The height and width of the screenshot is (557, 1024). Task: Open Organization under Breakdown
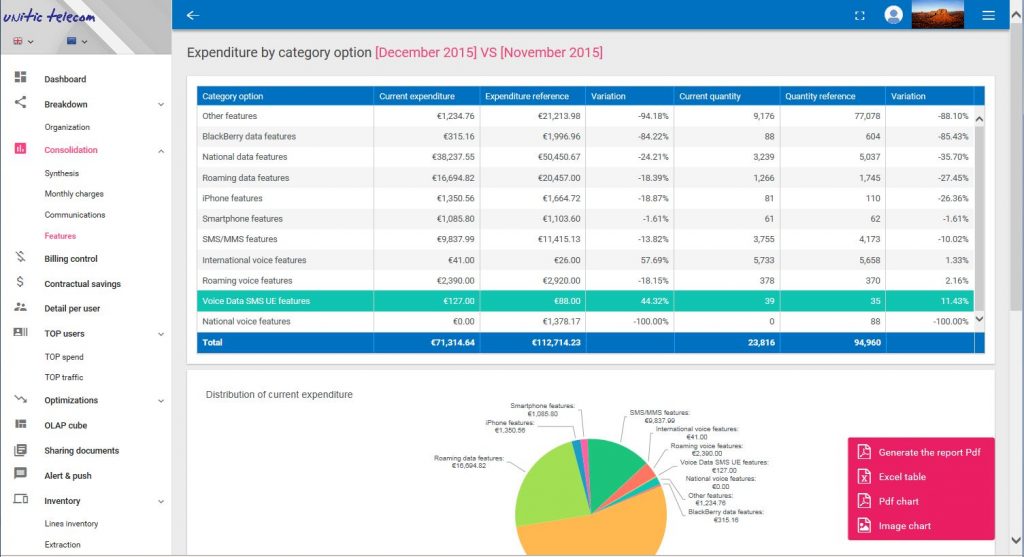67,127
